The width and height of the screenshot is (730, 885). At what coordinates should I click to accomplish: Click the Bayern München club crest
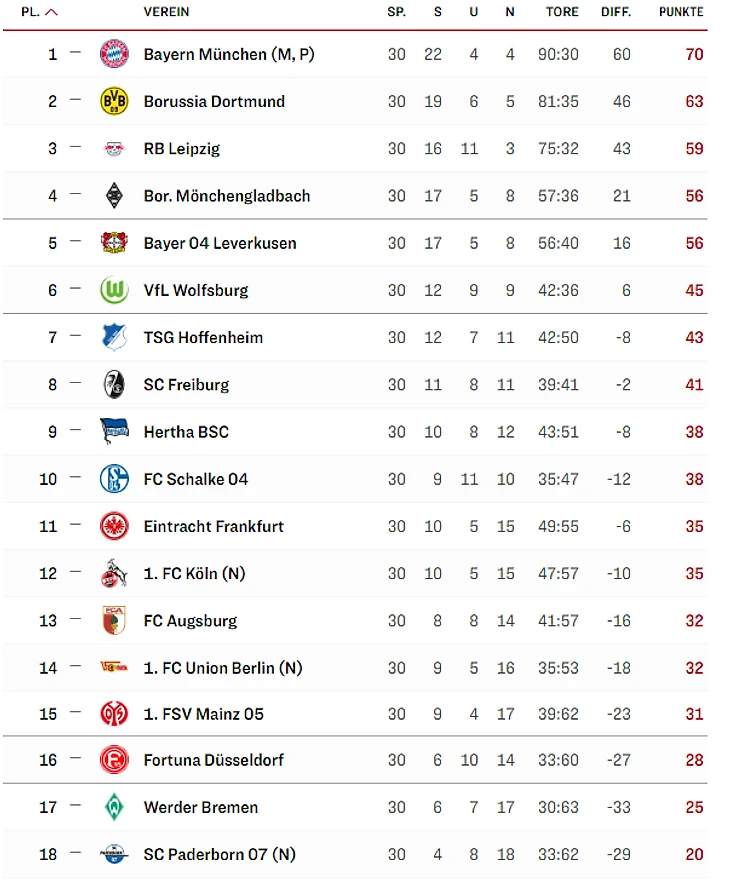(x=114, y=54)
